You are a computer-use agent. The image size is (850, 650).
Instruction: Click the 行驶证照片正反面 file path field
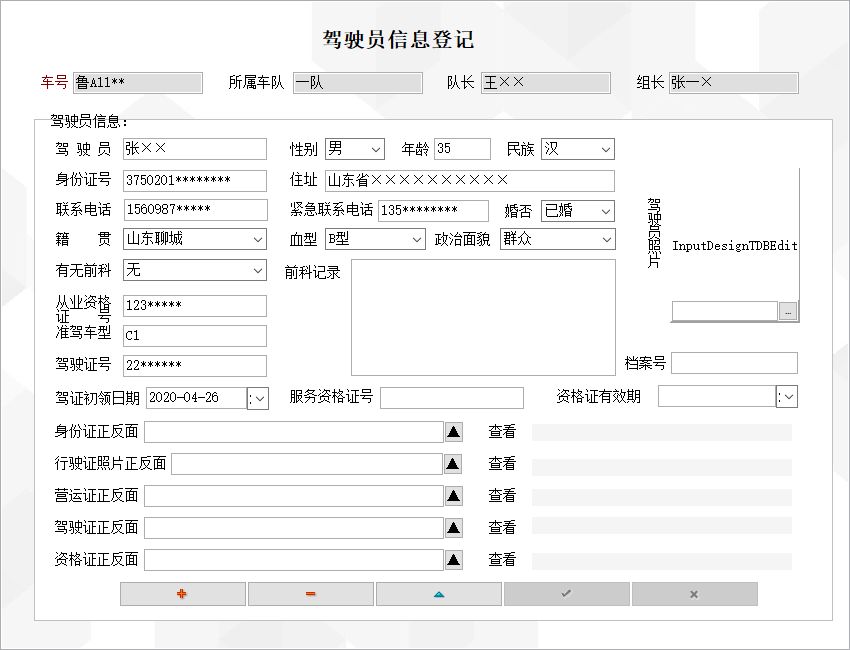click(x=307, y=464)
